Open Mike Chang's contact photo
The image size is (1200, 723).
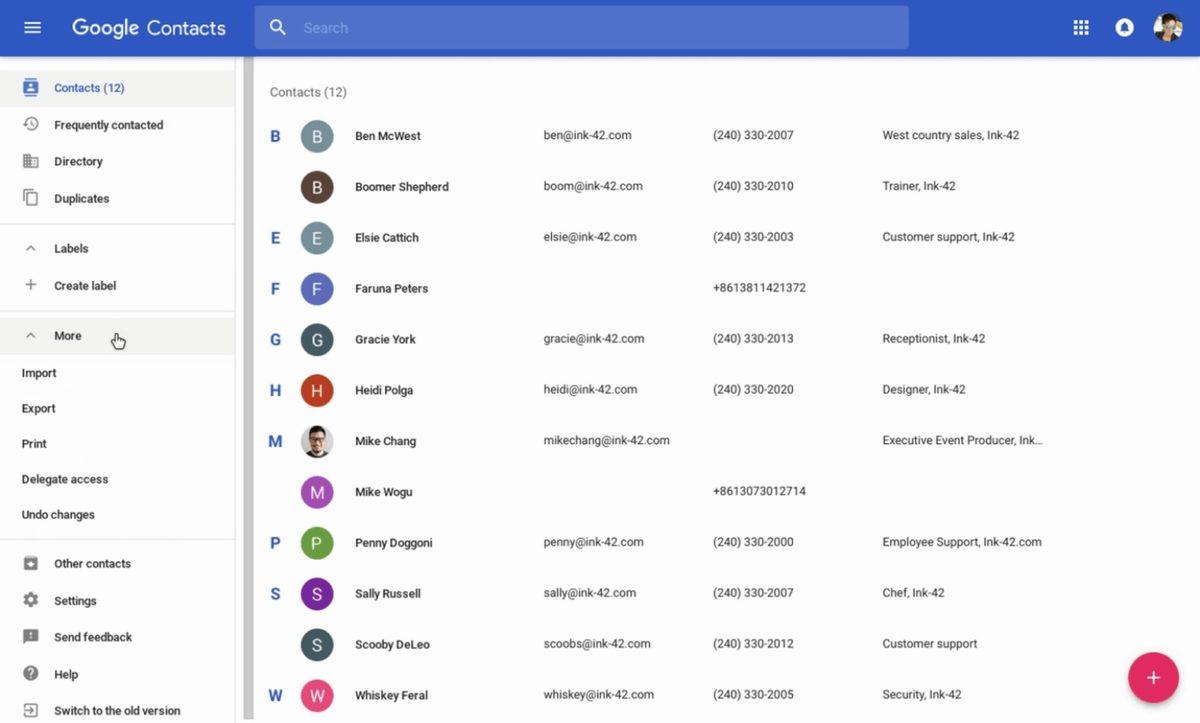(317, 441)
